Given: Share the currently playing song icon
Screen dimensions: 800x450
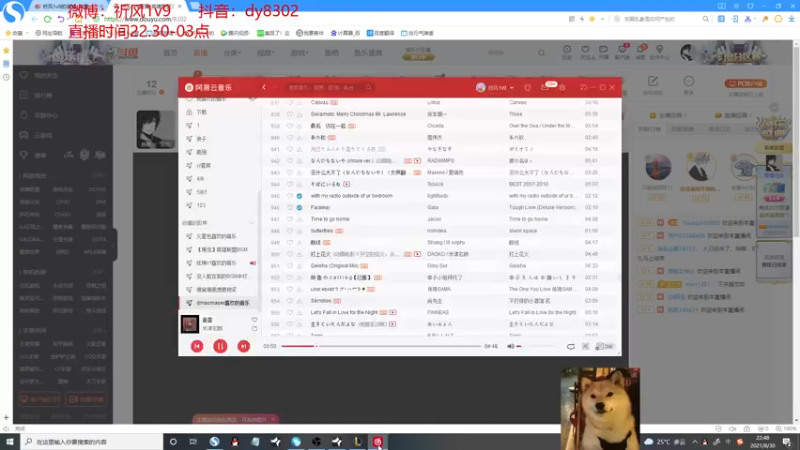Looking at the screenshot, I should pyautogui.click(x=254, y=329).
